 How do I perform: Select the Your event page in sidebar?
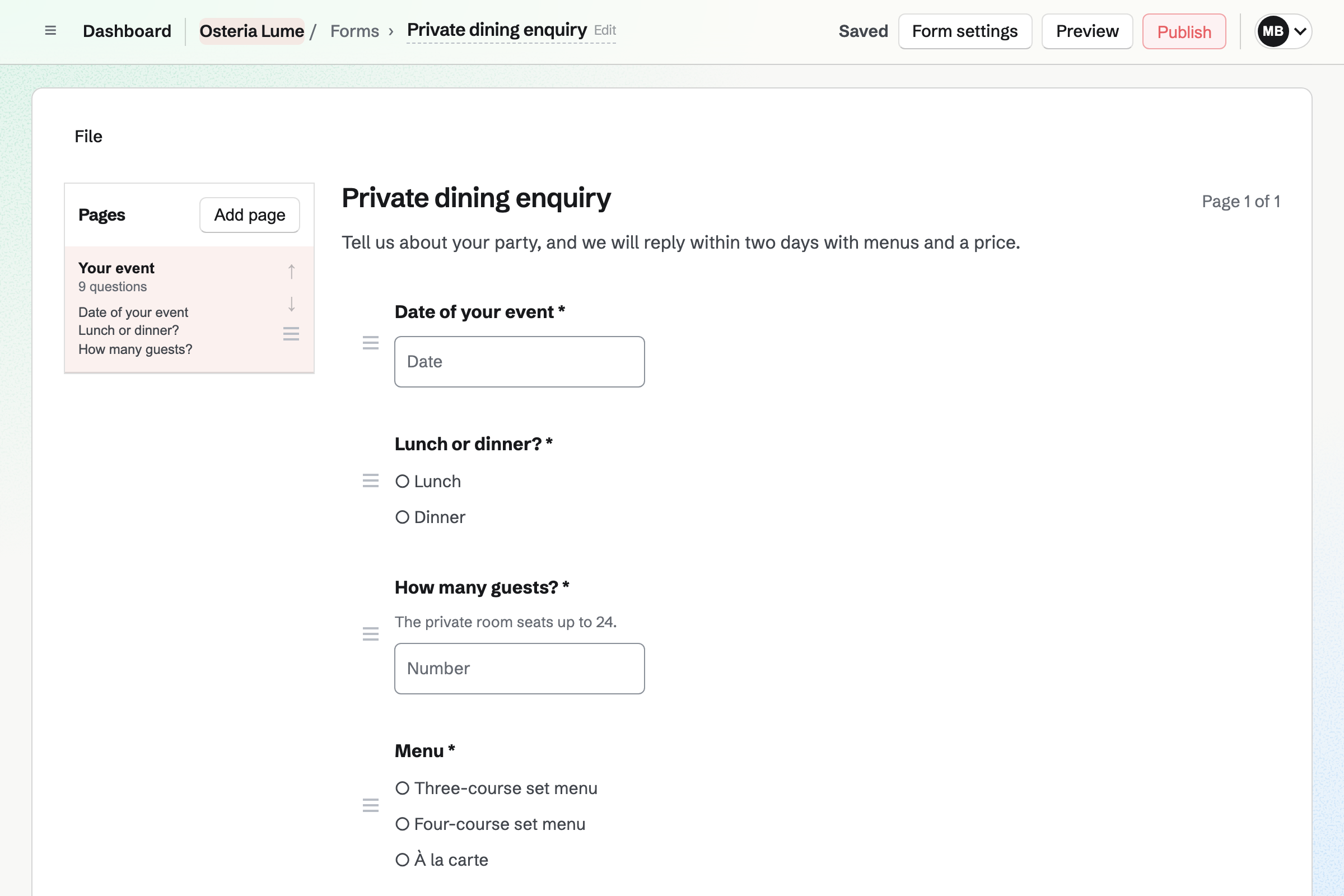tap(189, 309)
